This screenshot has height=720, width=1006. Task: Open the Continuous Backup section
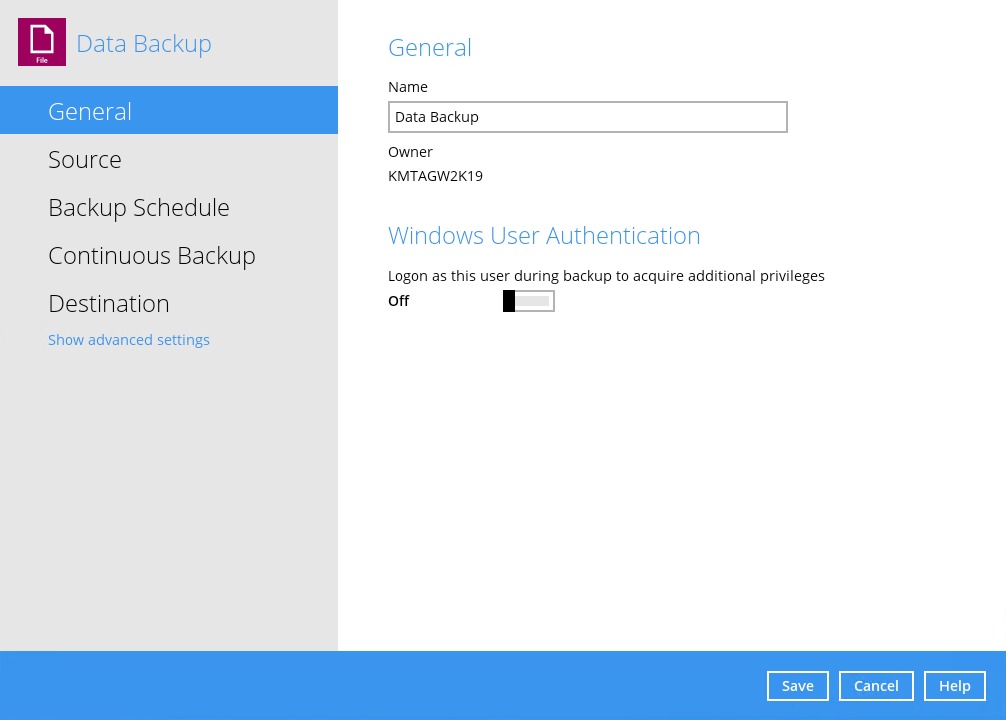coord(152,256)
